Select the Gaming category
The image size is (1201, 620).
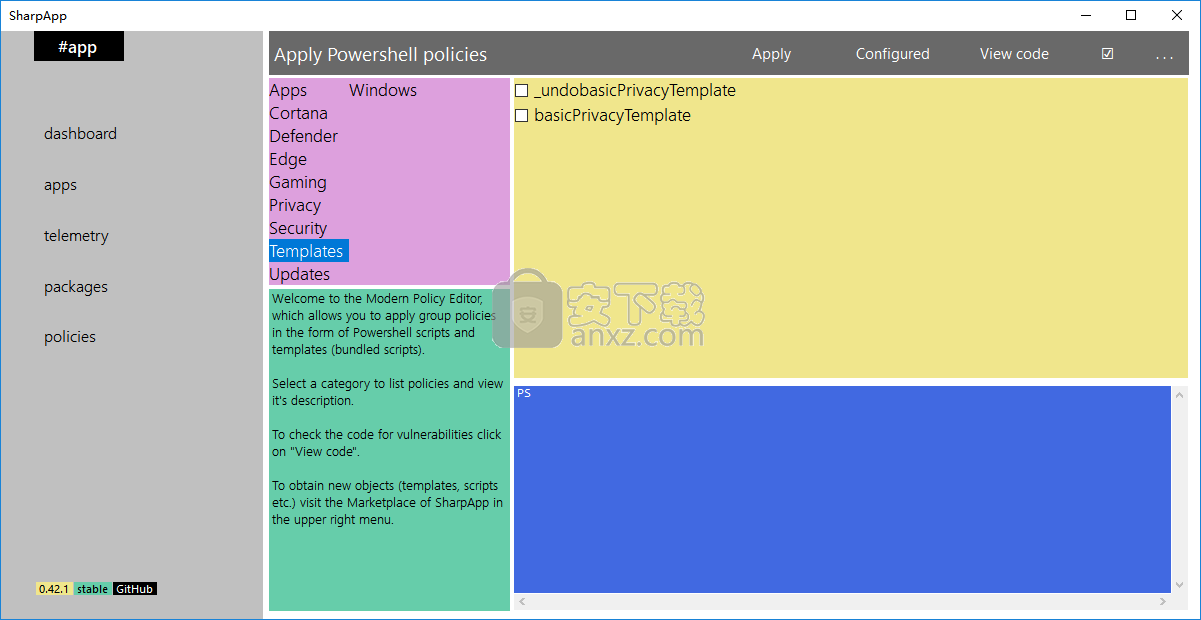[297, 182]
